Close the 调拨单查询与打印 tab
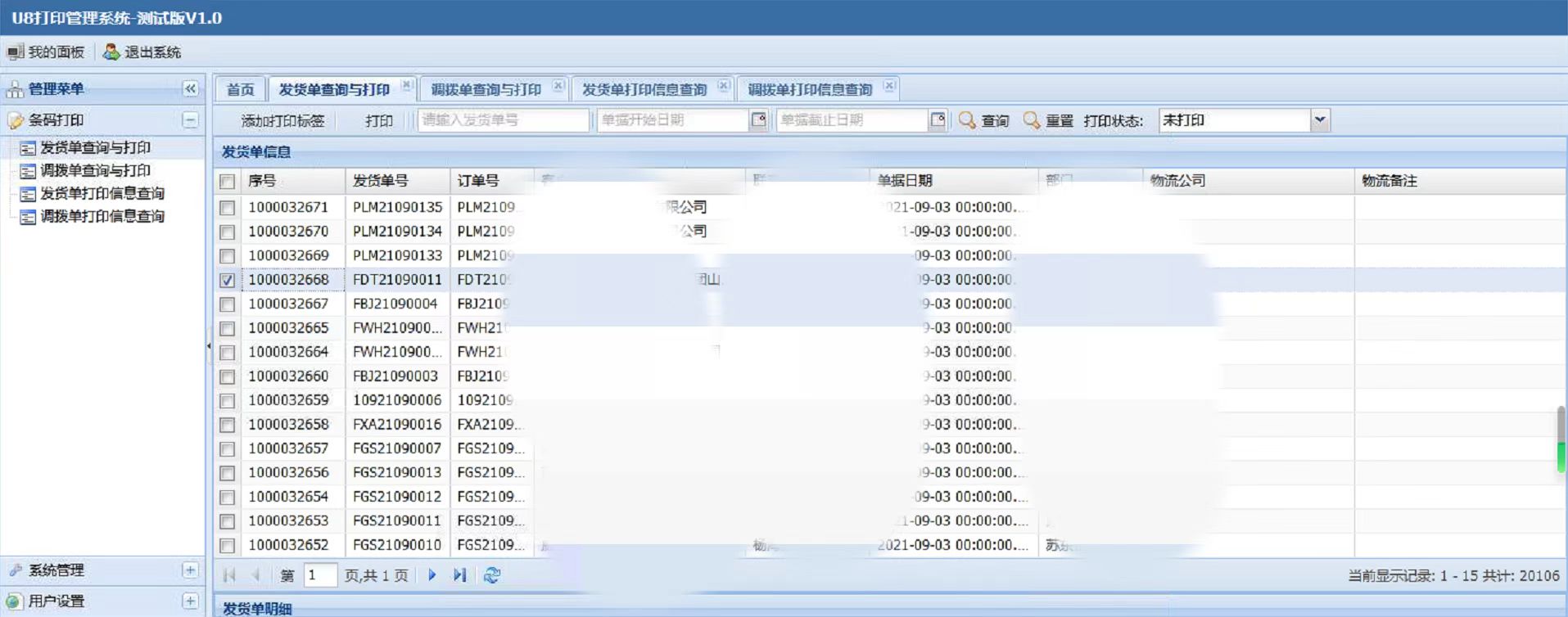 (558, 85)
